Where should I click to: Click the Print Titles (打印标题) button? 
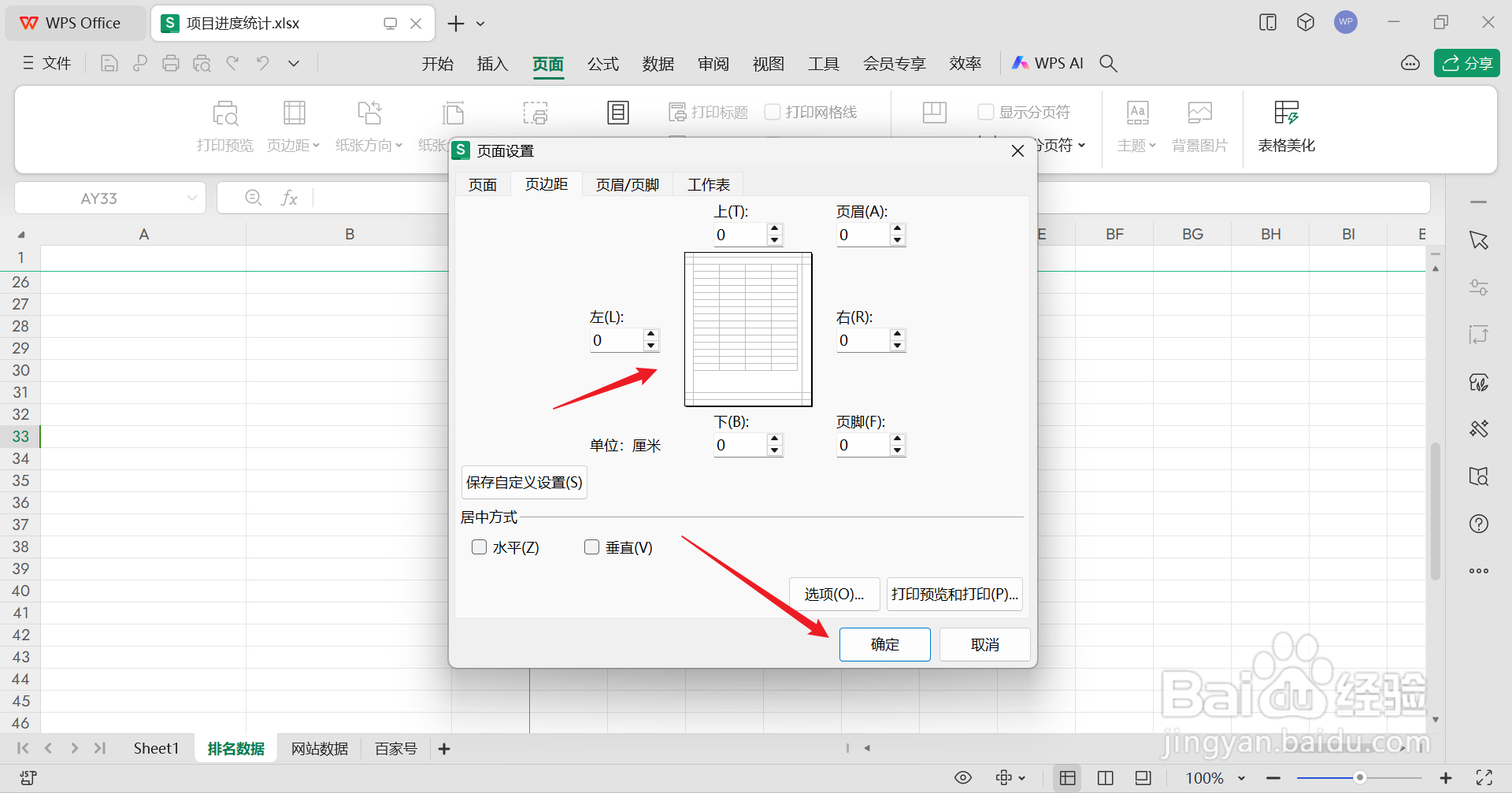(x=708, y=113)
